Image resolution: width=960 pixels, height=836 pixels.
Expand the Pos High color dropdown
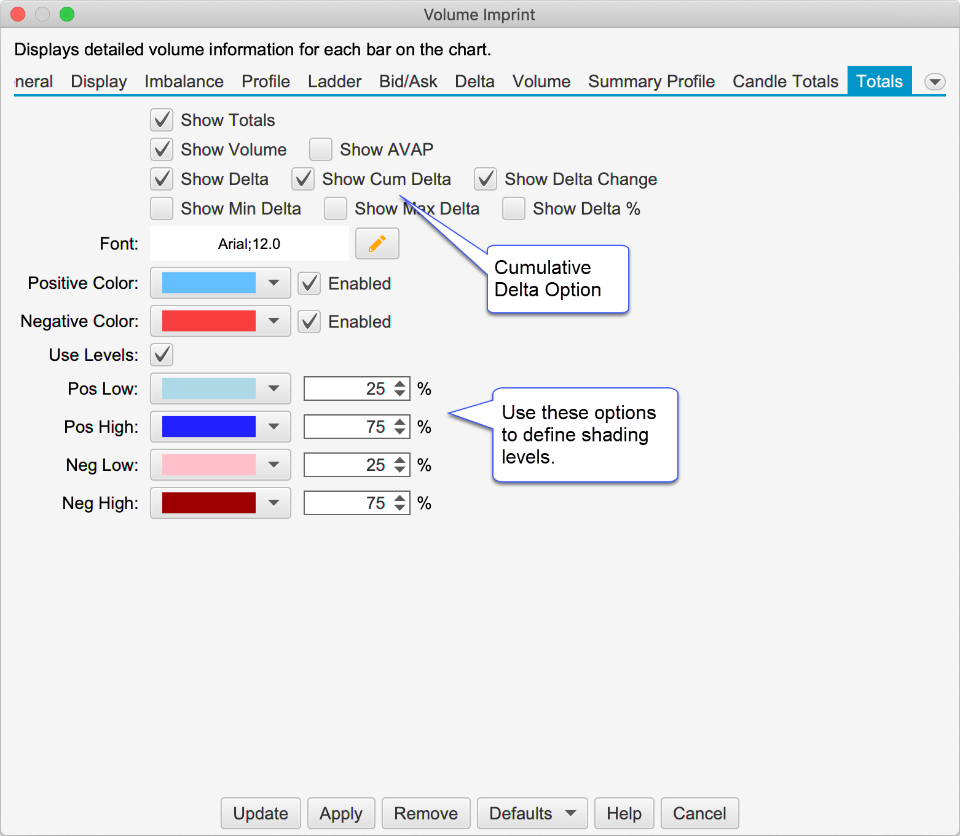(273, 427)
